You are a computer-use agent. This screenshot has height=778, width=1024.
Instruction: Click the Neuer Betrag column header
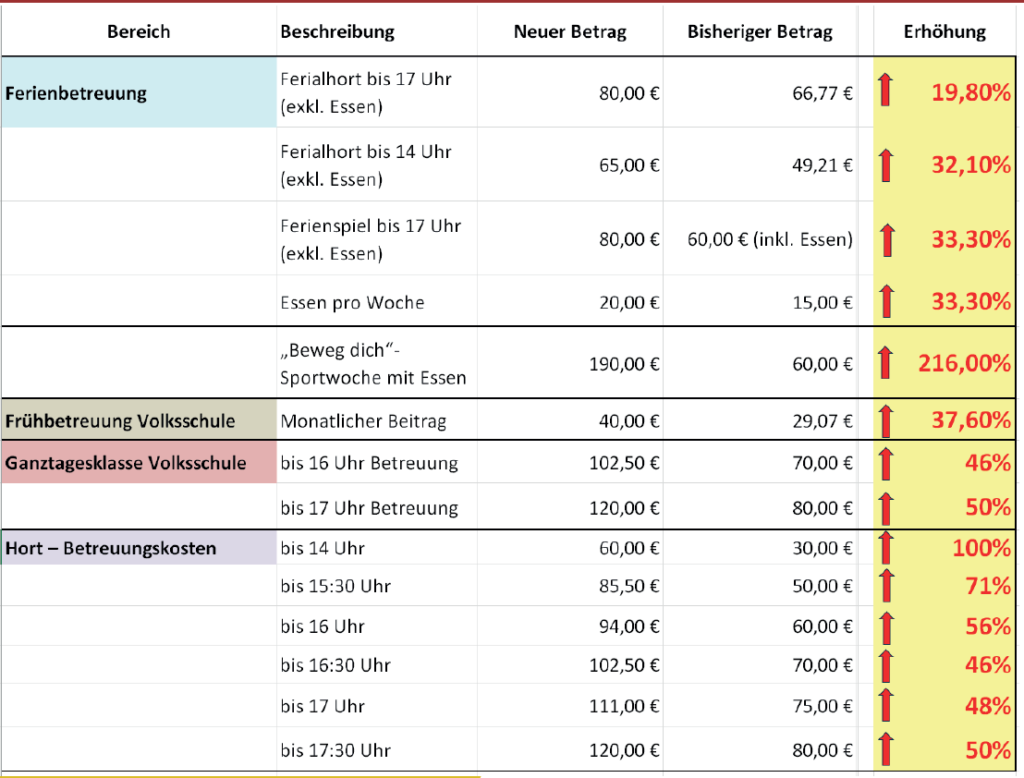click(x=570, y=32)
